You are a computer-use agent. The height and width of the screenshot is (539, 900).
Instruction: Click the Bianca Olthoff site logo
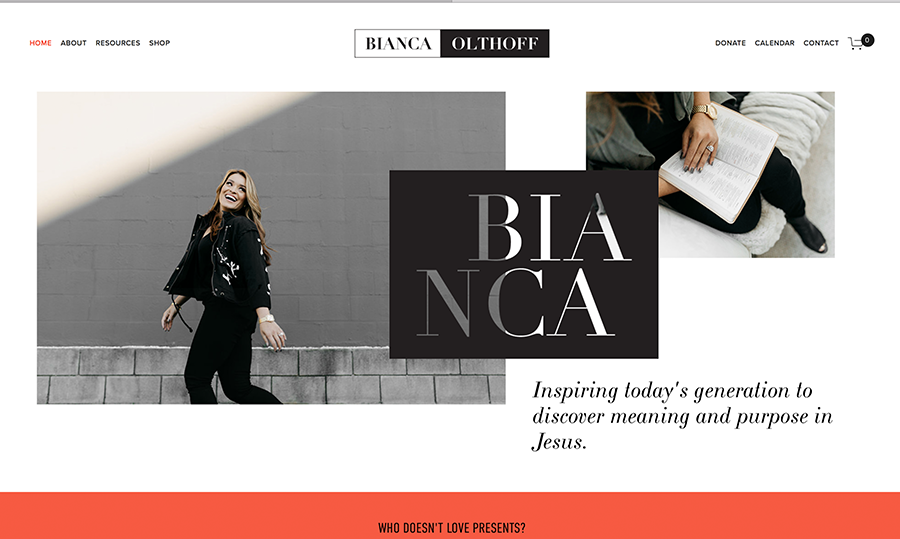(452, 43)
